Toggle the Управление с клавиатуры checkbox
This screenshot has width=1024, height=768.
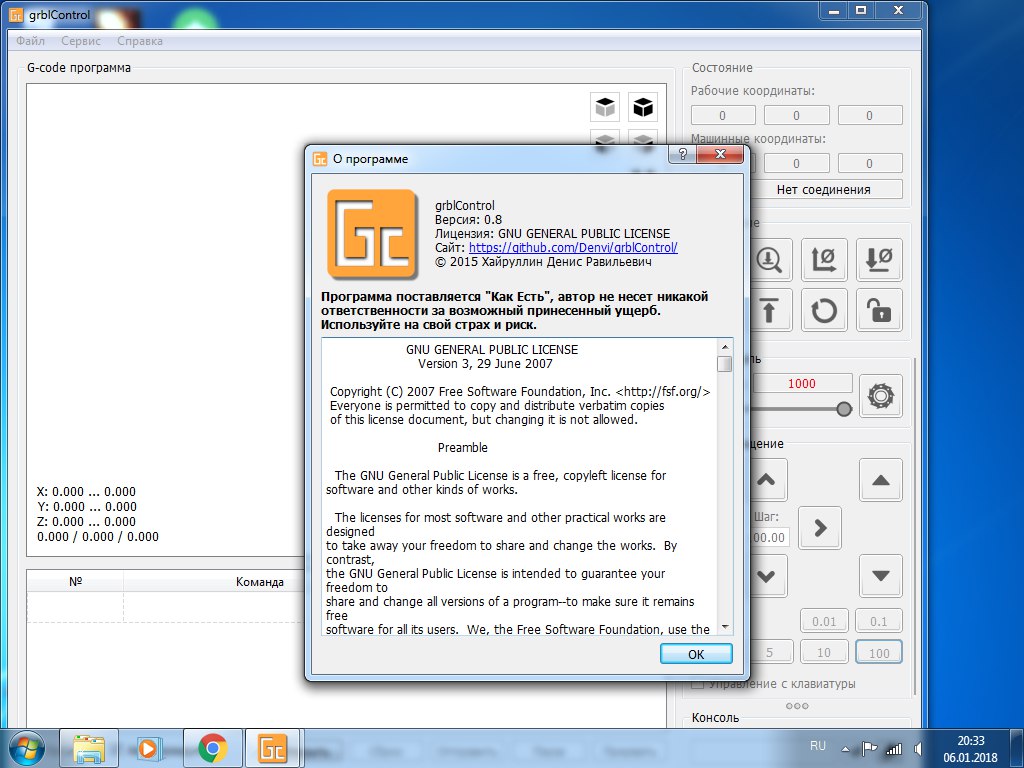click(x=697, y=684)
